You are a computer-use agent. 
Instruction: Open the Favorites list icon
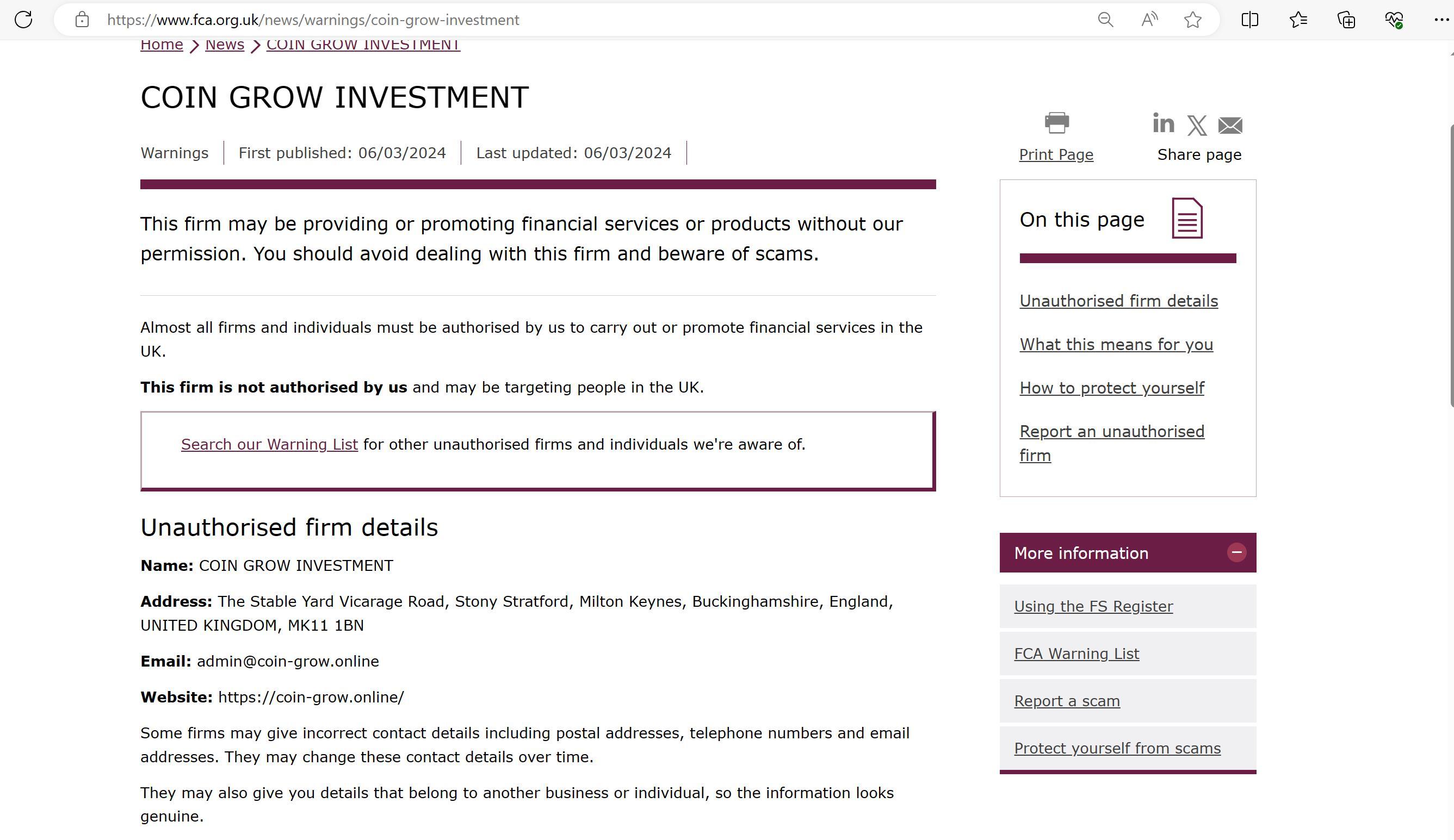tap(1298, 20)
